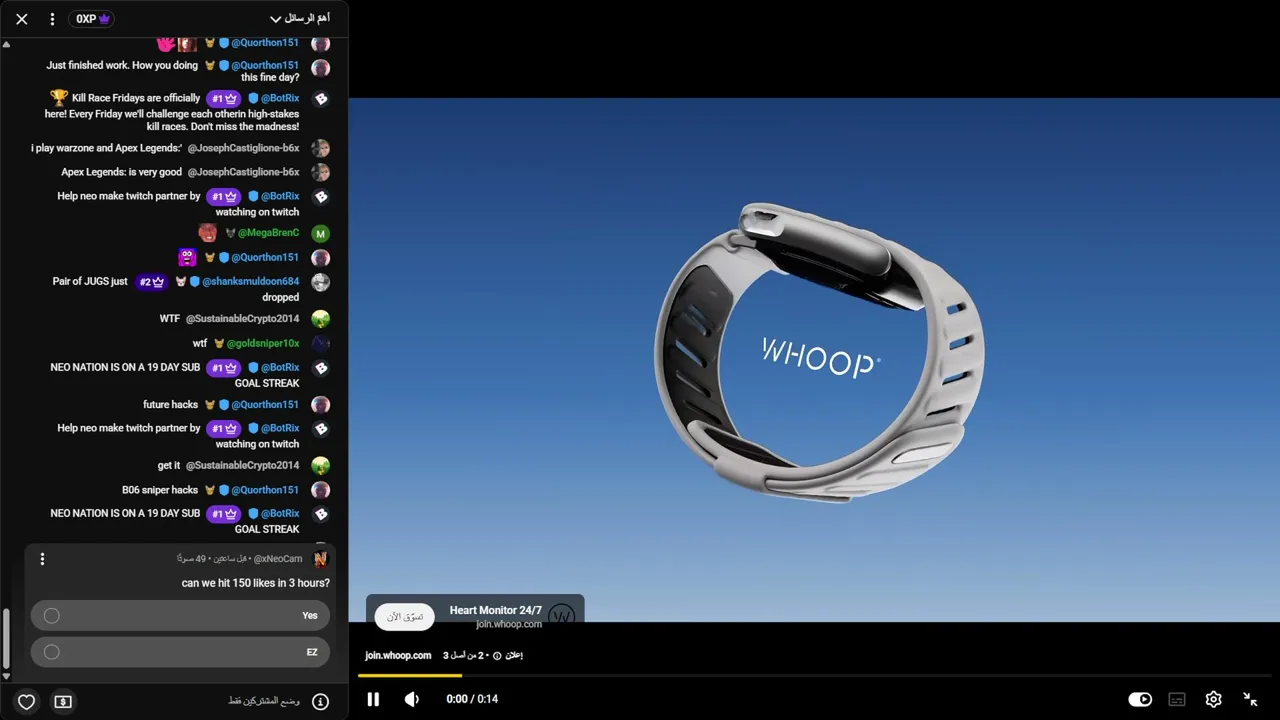The height and width of the screenshot is (720, 1280).
Task: Click the avatar beside 'Just finished work' message
Action: (x=320, y=68)
